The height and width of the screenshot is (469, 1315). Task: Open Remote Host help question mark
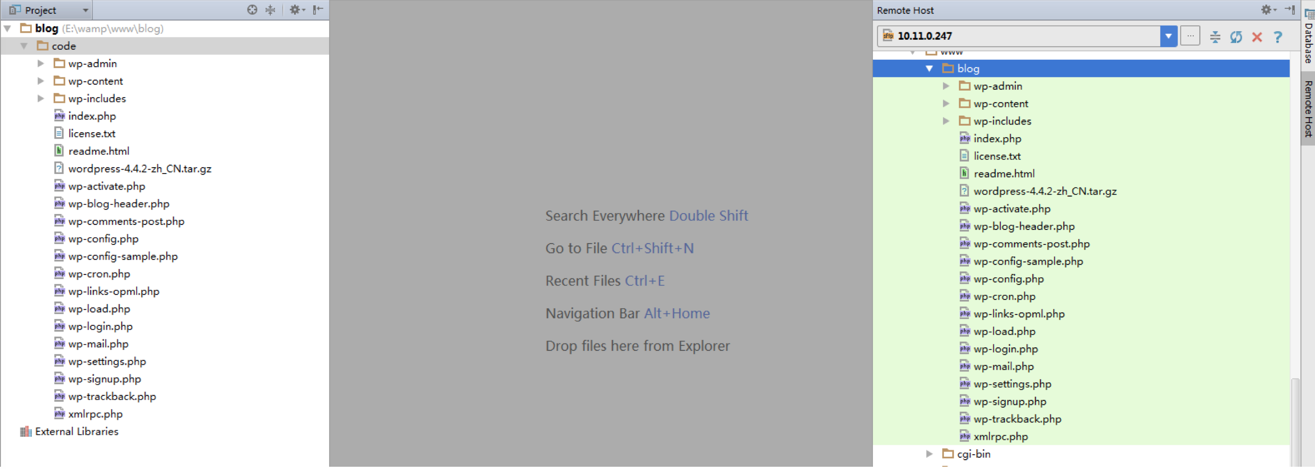tap(1278, 37)
